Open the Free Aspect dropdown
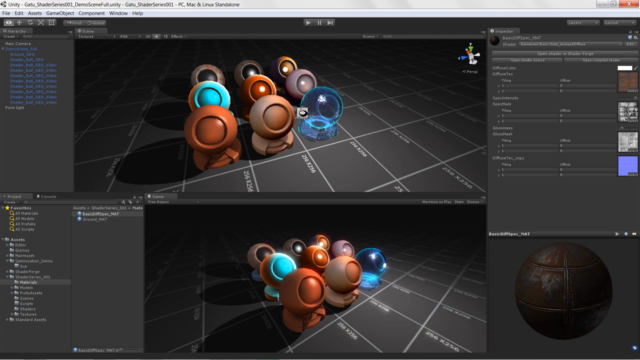The width and height of the screenshot is (640, 360). [173, 202]
